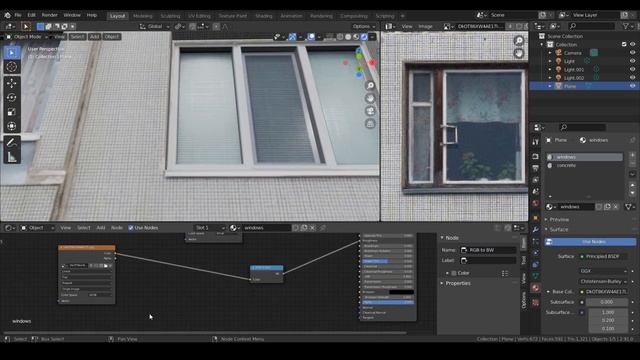Click New Material duplicate icon beside windows field
Image resolution: width=640 pixels, height=360 pixels.
point(607,207)
